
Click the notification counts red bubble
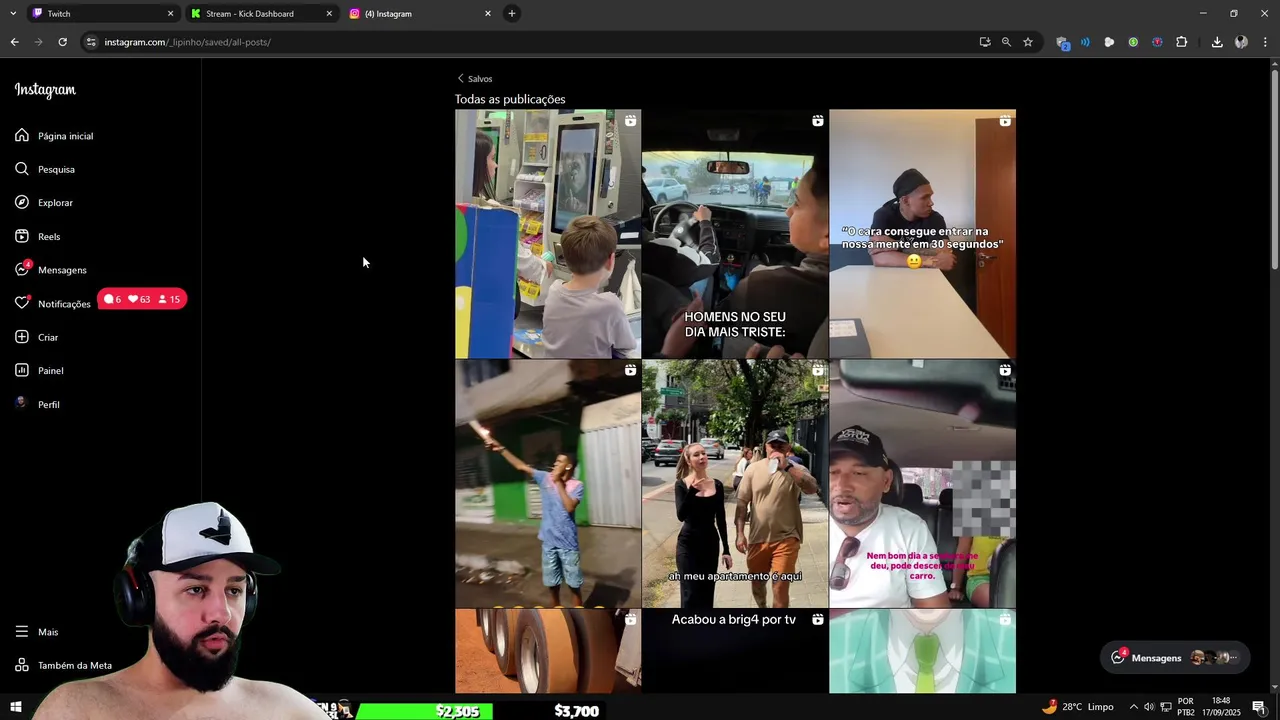pos(142,299)
